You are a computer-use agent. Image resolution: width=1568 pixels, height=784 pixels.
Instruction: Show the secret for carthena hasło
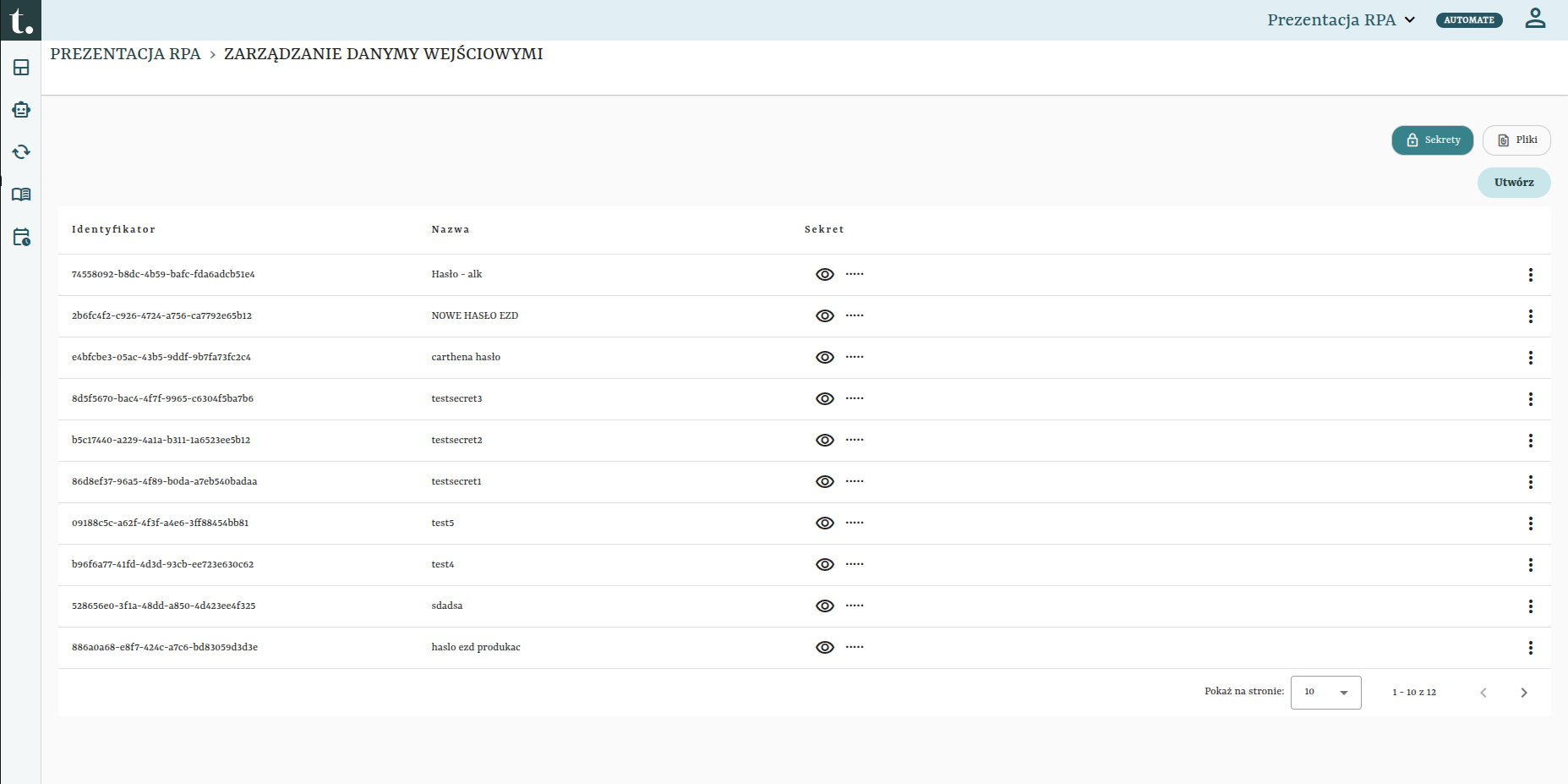[825, 358]
